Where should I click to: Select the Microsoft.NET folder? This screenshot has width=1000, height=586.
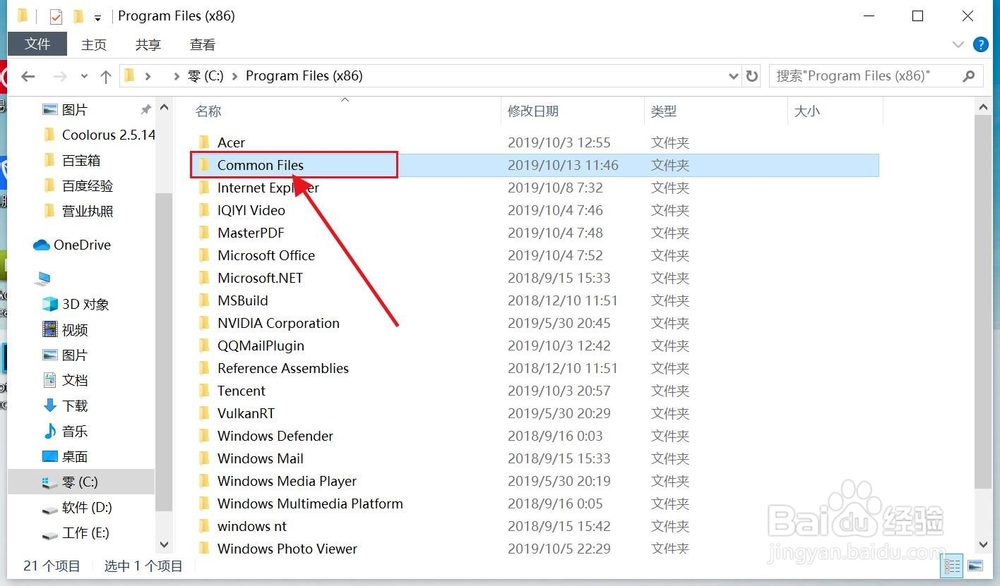(260, 278)
